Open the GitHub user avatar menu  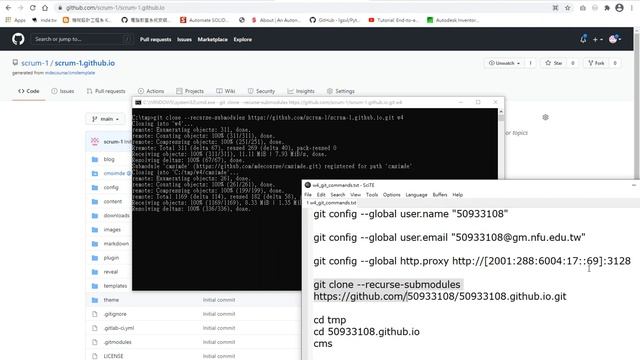pos(615,39)
